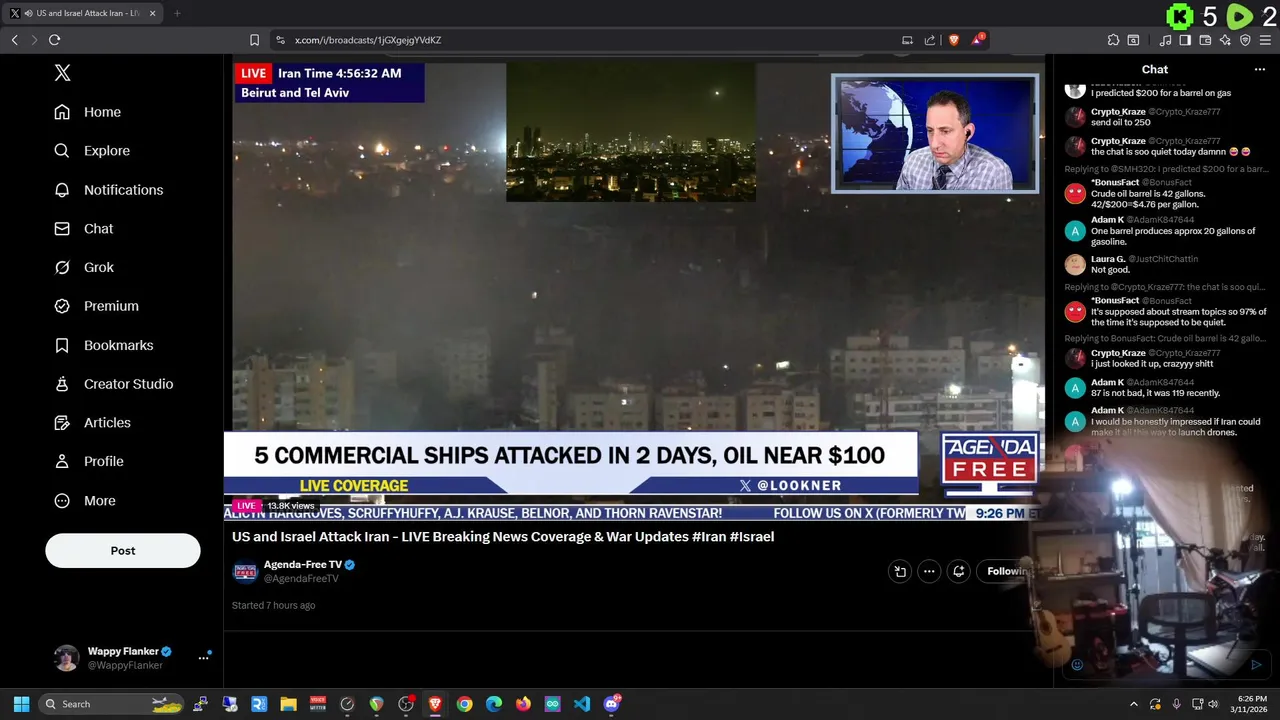Open Brave VPN shield icon
1280x720 pixels.
[1245, 40]
